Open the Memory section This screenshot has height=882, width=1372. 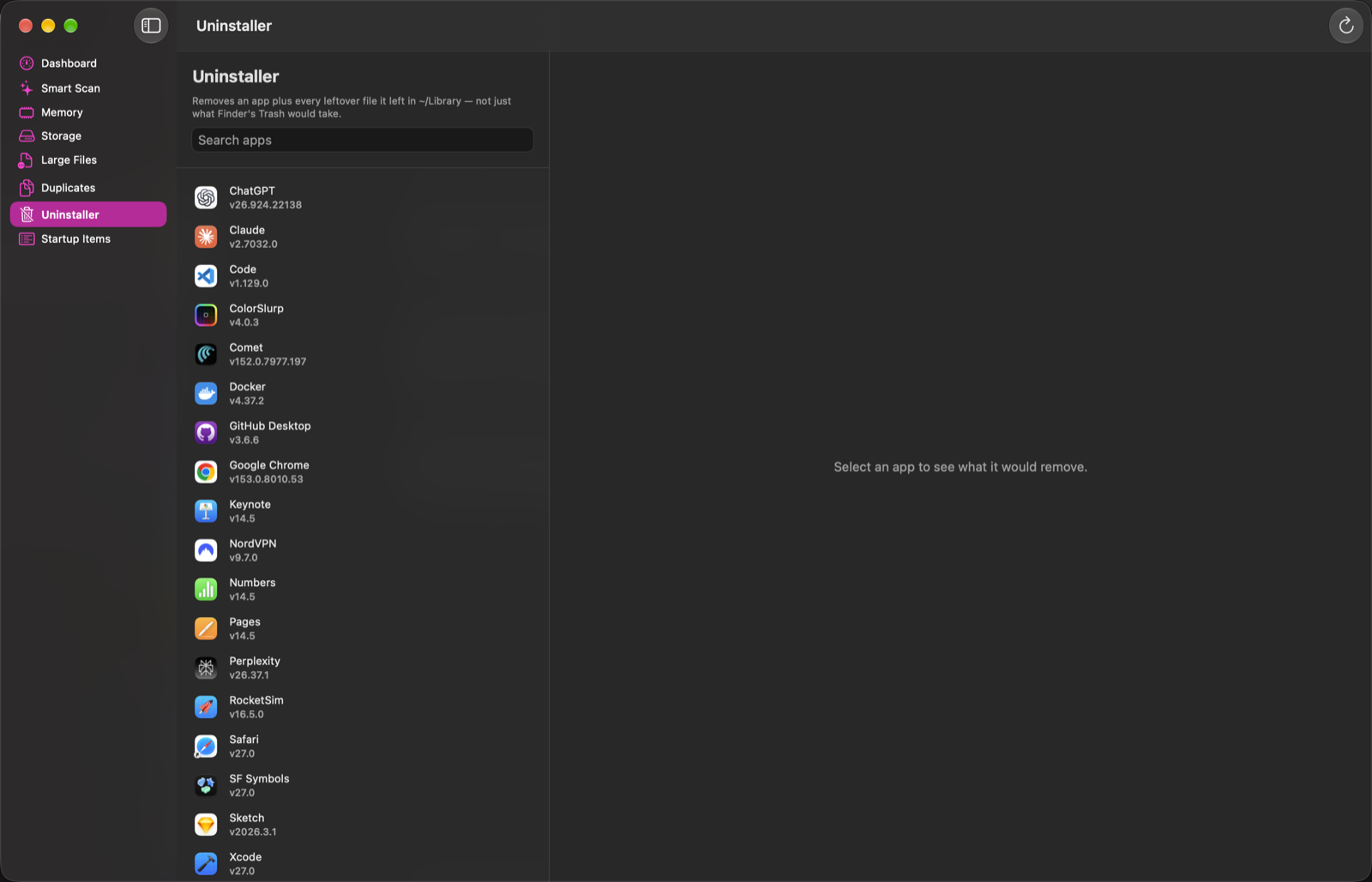pyautogui.click(x=88, y=112)
